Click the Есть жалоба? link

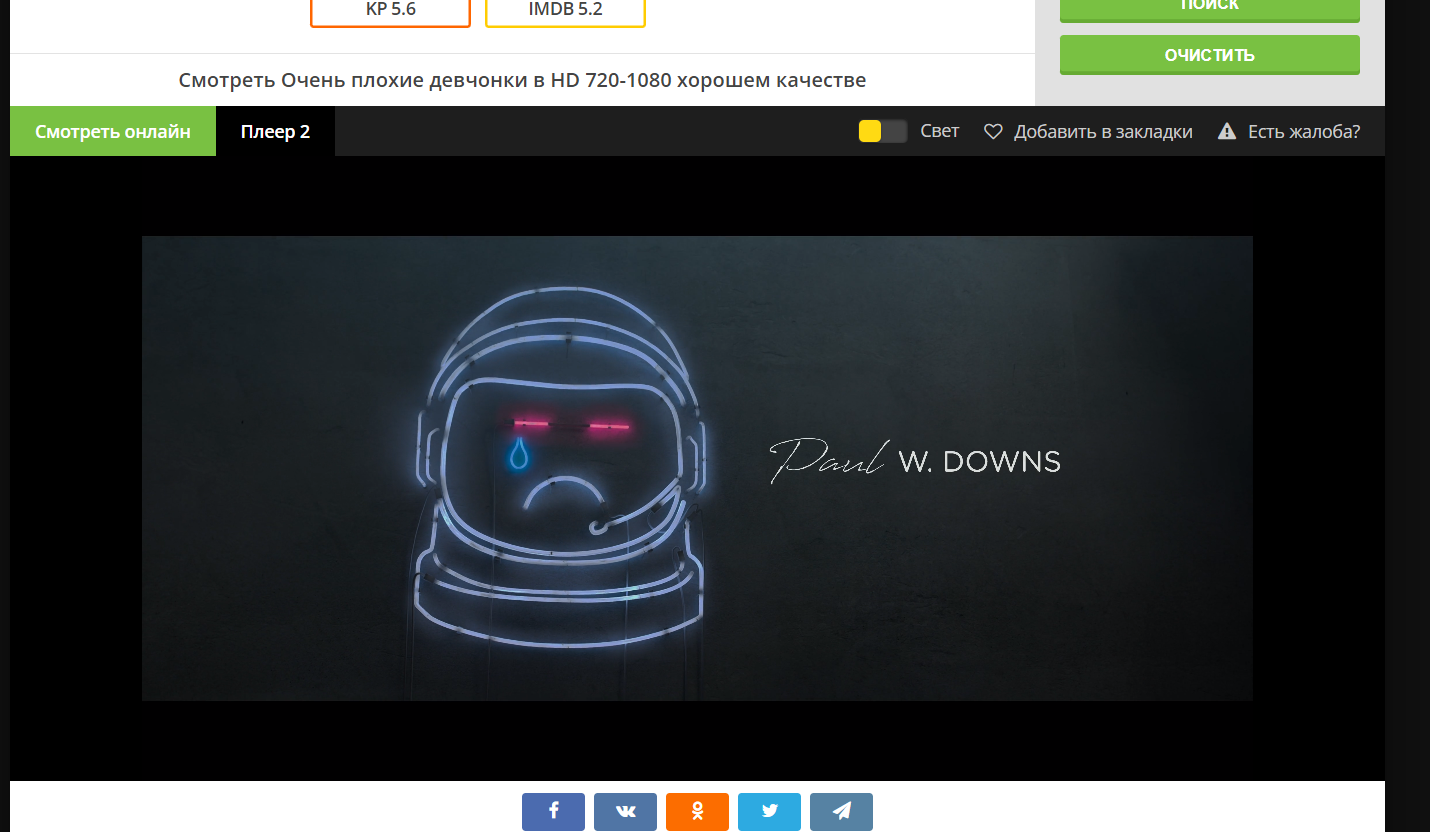coord(1304,131)
